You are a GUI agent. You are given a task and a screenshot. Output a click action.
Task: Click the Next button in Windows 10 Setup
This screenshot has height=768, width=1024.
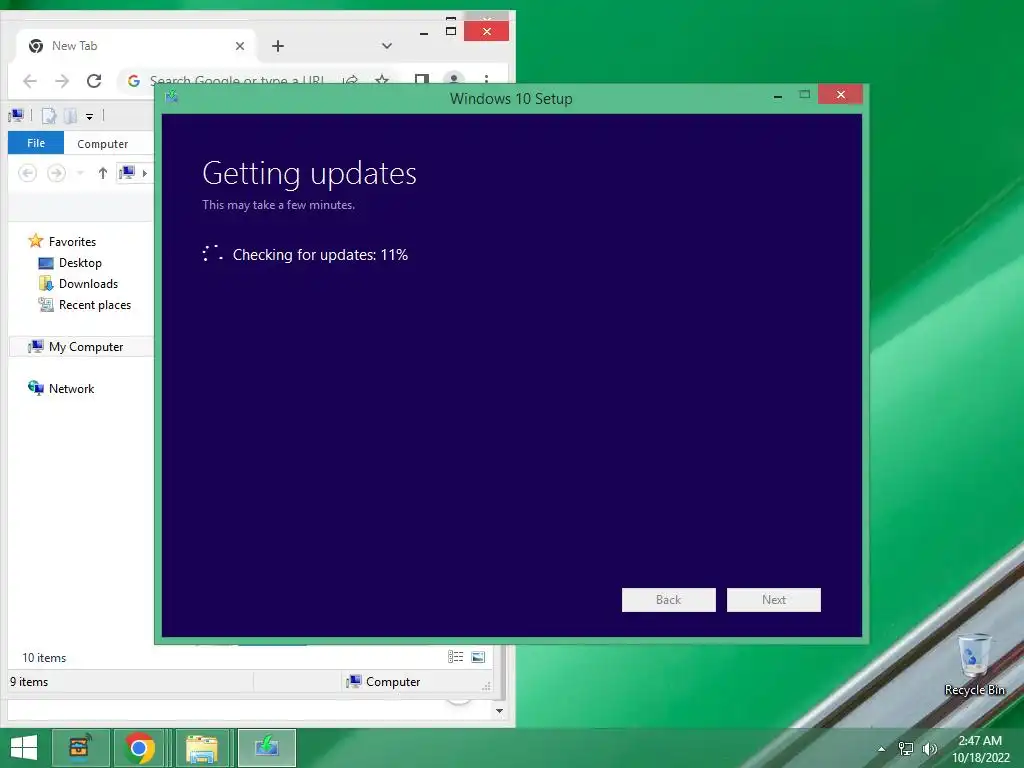pyautogui.click(x=773, y=600)
